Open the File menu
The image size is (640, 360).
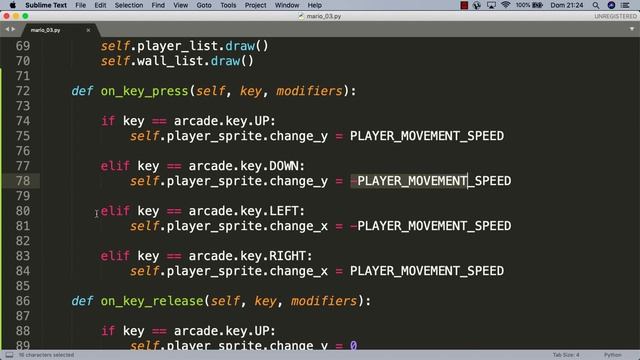[80, 5]
